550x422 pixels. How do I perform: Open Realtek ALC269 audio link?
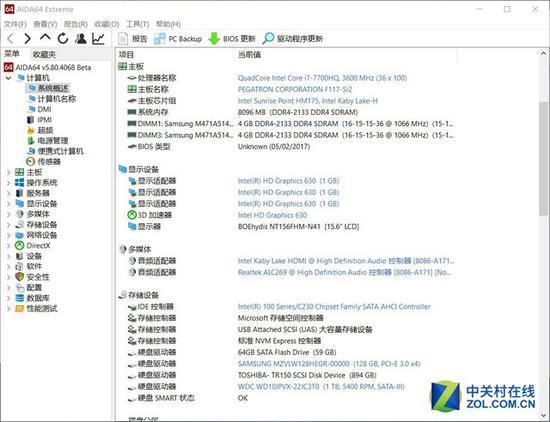(344, 272)
